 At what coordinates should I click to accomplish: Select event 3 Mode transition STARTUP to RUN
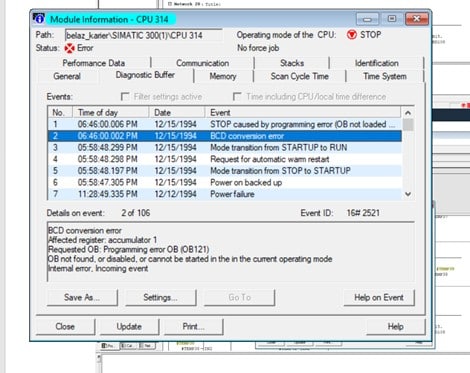tap(225, 148)
